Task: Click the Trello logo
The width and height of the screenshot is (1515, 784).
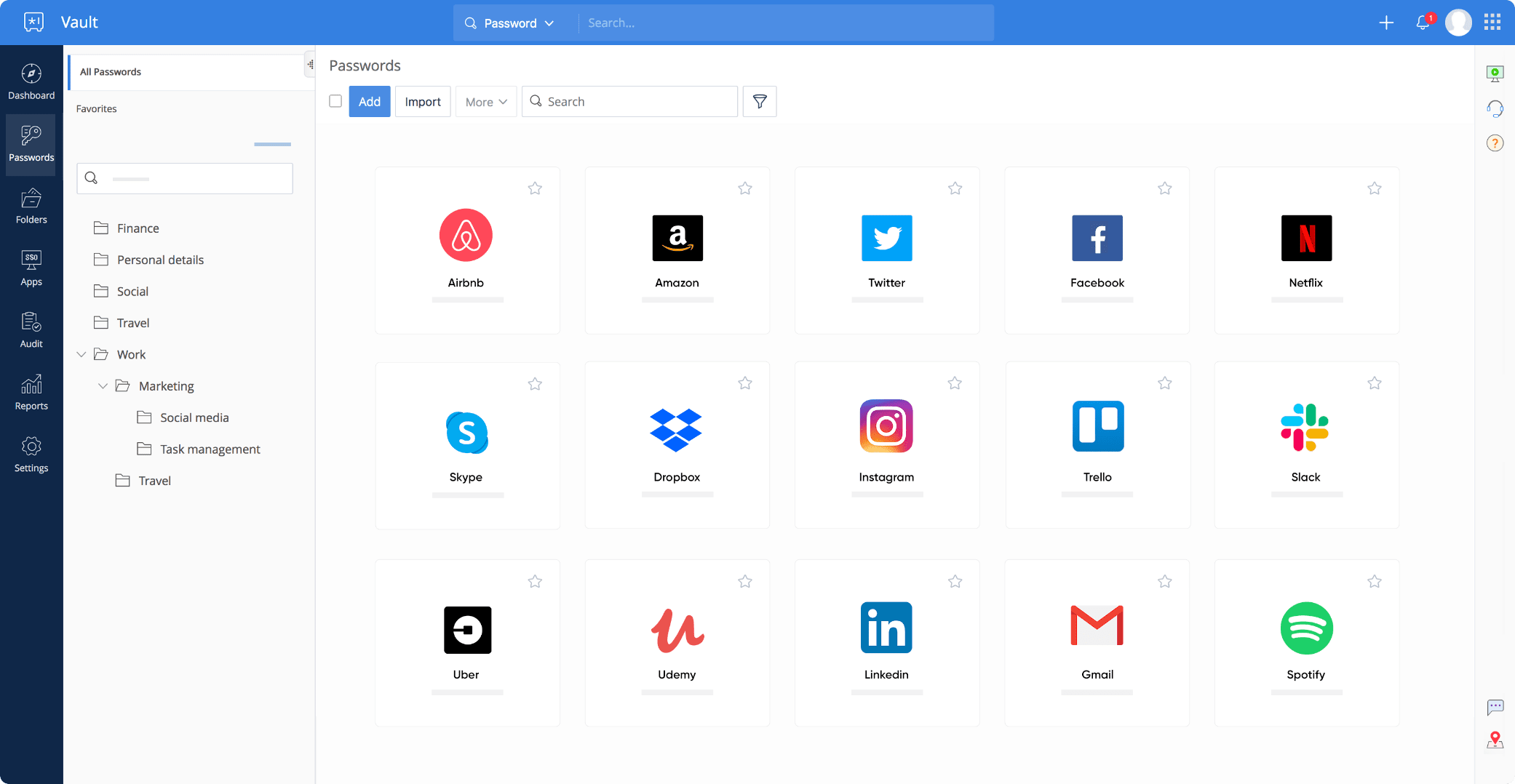Action: point(1098,426)
